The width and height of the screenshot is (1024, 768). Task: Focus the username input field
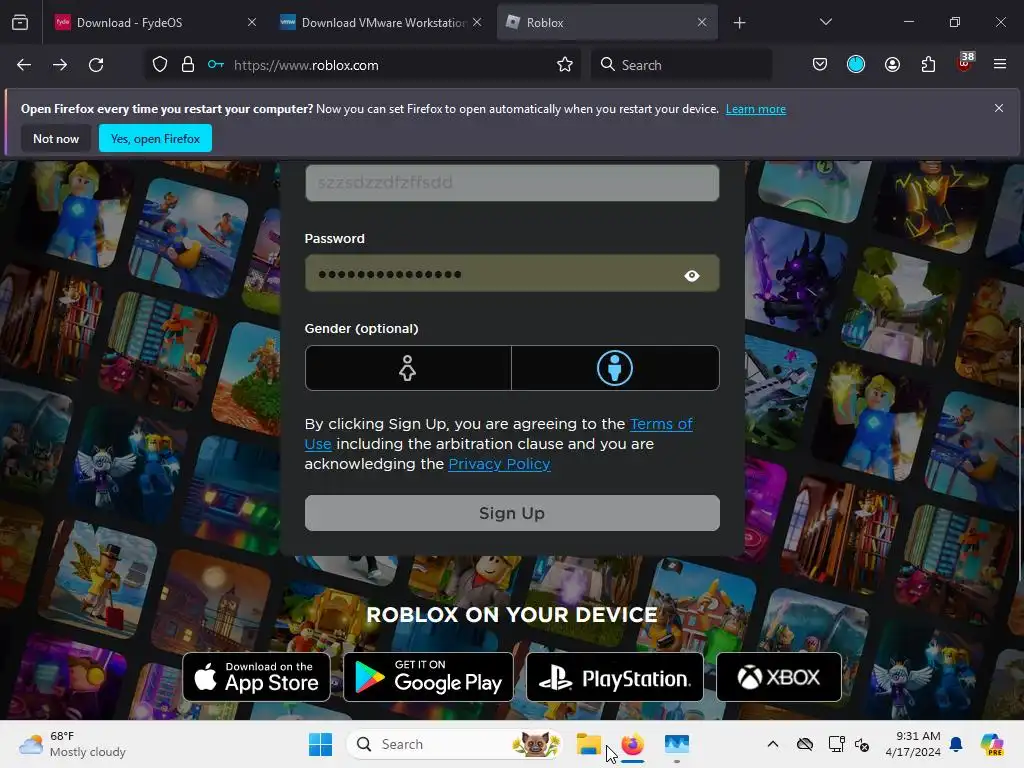pos(512,183)
